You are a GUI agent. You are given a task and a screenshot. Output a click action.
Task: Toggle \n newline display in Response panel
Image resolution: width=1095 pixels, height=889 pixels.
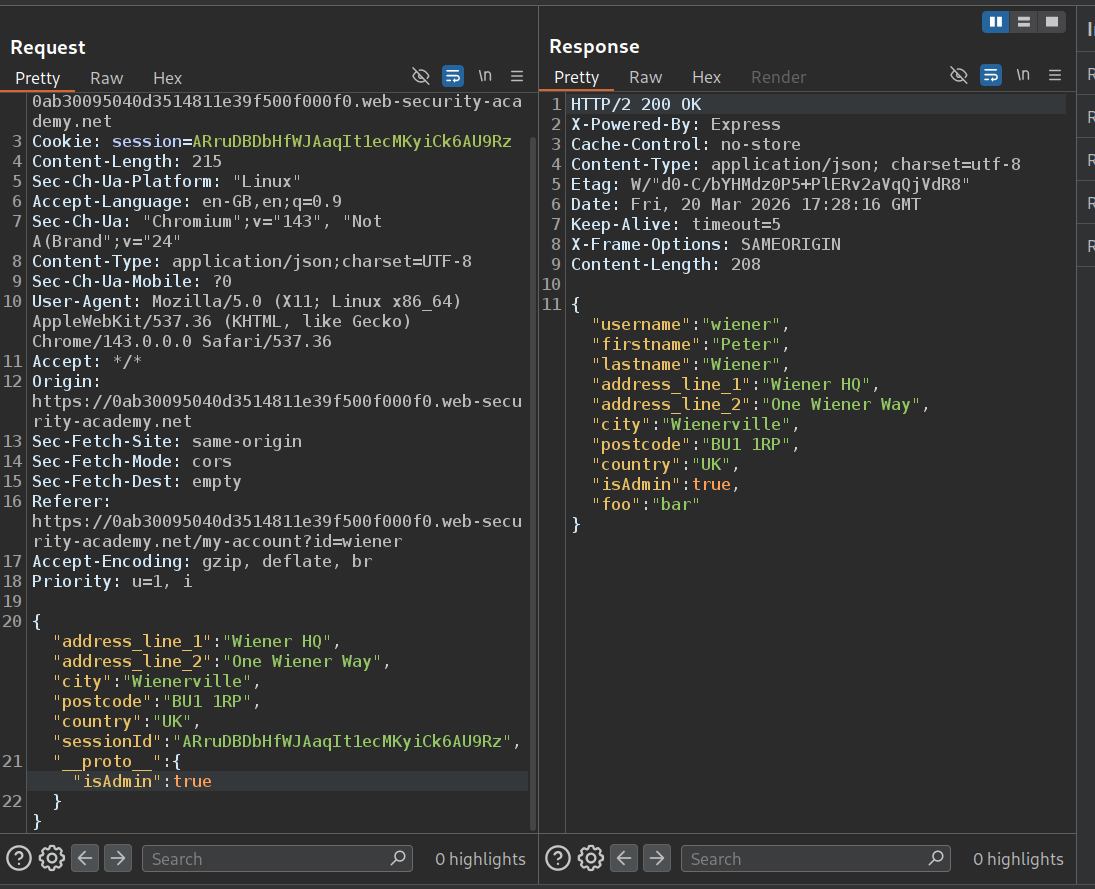(x=1023, y=75)
